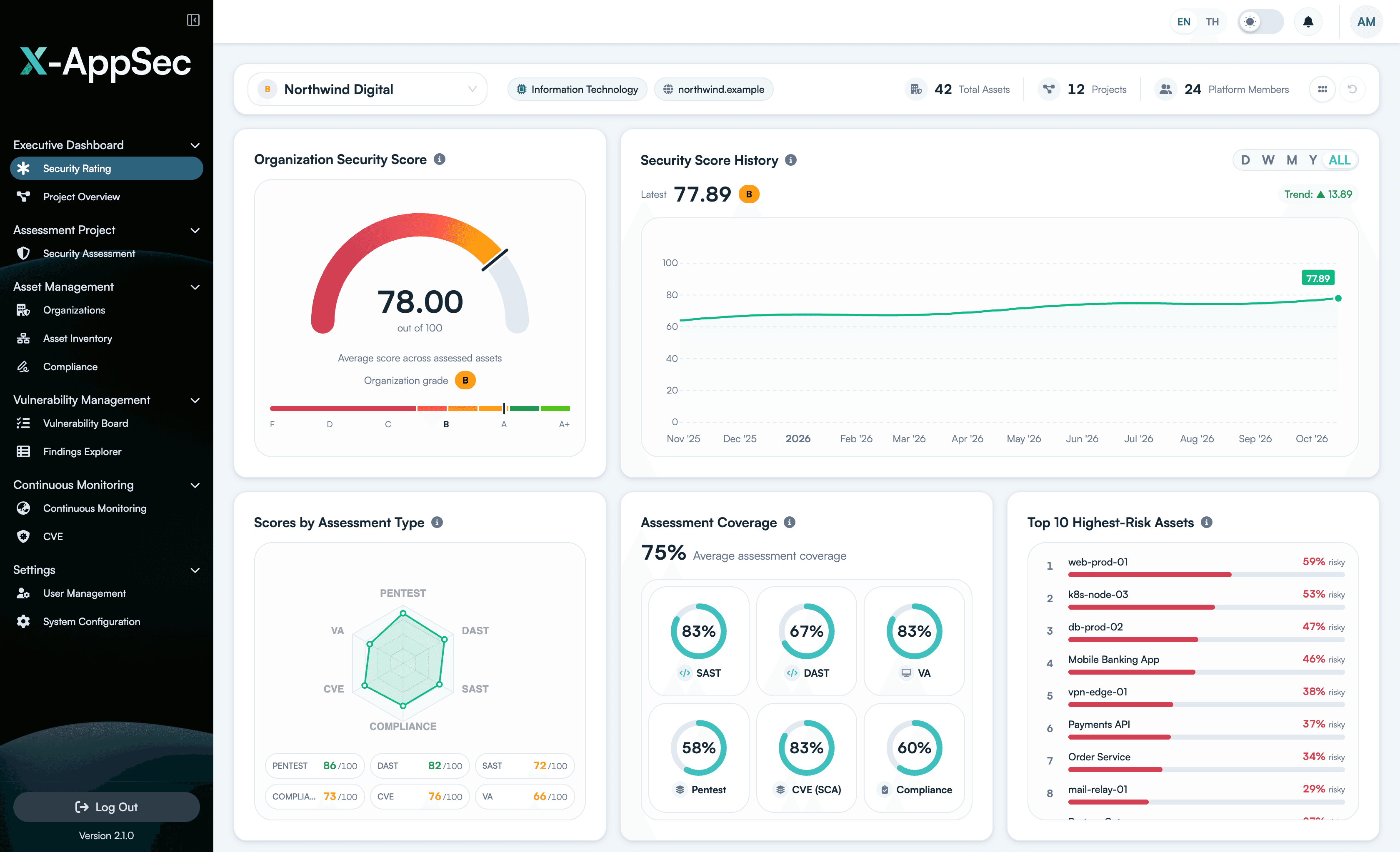This screenshot has height=852, width=1400.
Task: Click the Information Technology tag
Action: pyautogui.click(x=578, y=89)
